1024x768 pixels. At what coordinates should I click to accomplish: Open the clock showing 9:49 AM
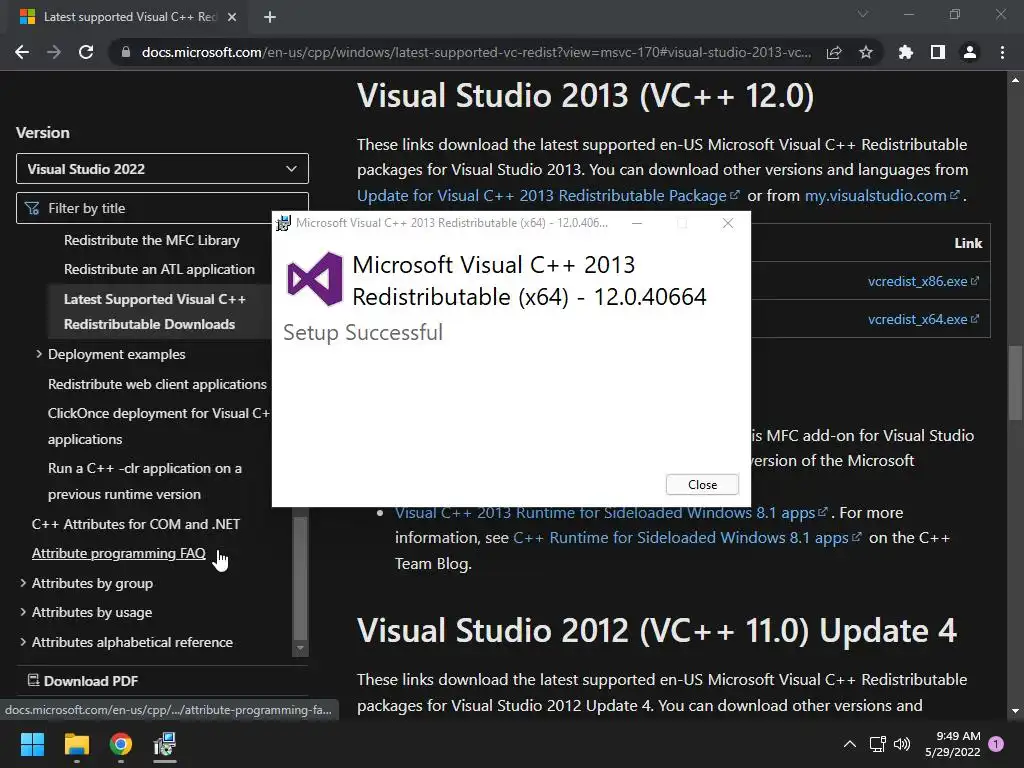tap(953, 744)
